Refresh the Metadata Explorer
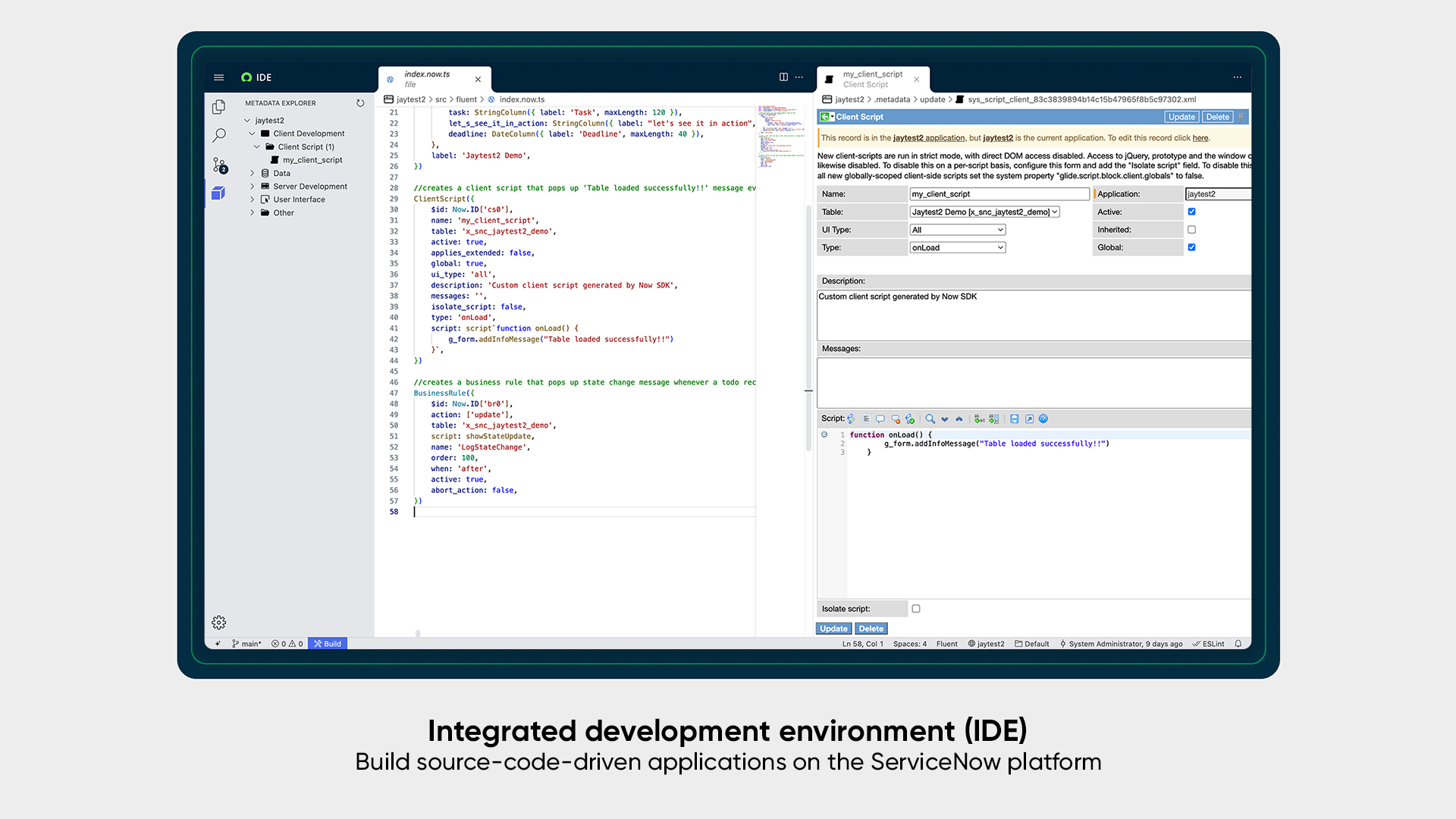Screen dimensions: 1456x819 click(x=360, y=103)
